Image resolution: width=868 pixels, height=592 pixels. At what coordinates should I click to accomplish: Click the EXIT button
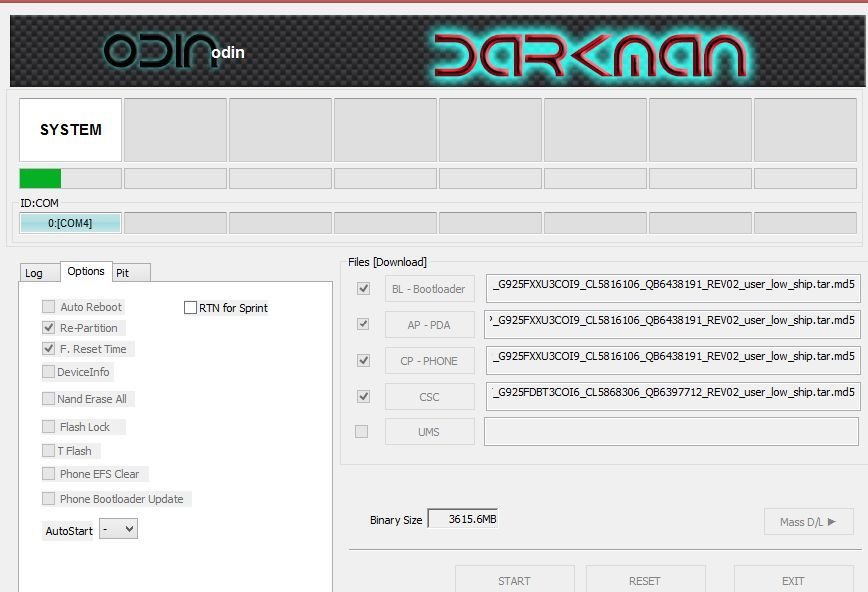793,579
